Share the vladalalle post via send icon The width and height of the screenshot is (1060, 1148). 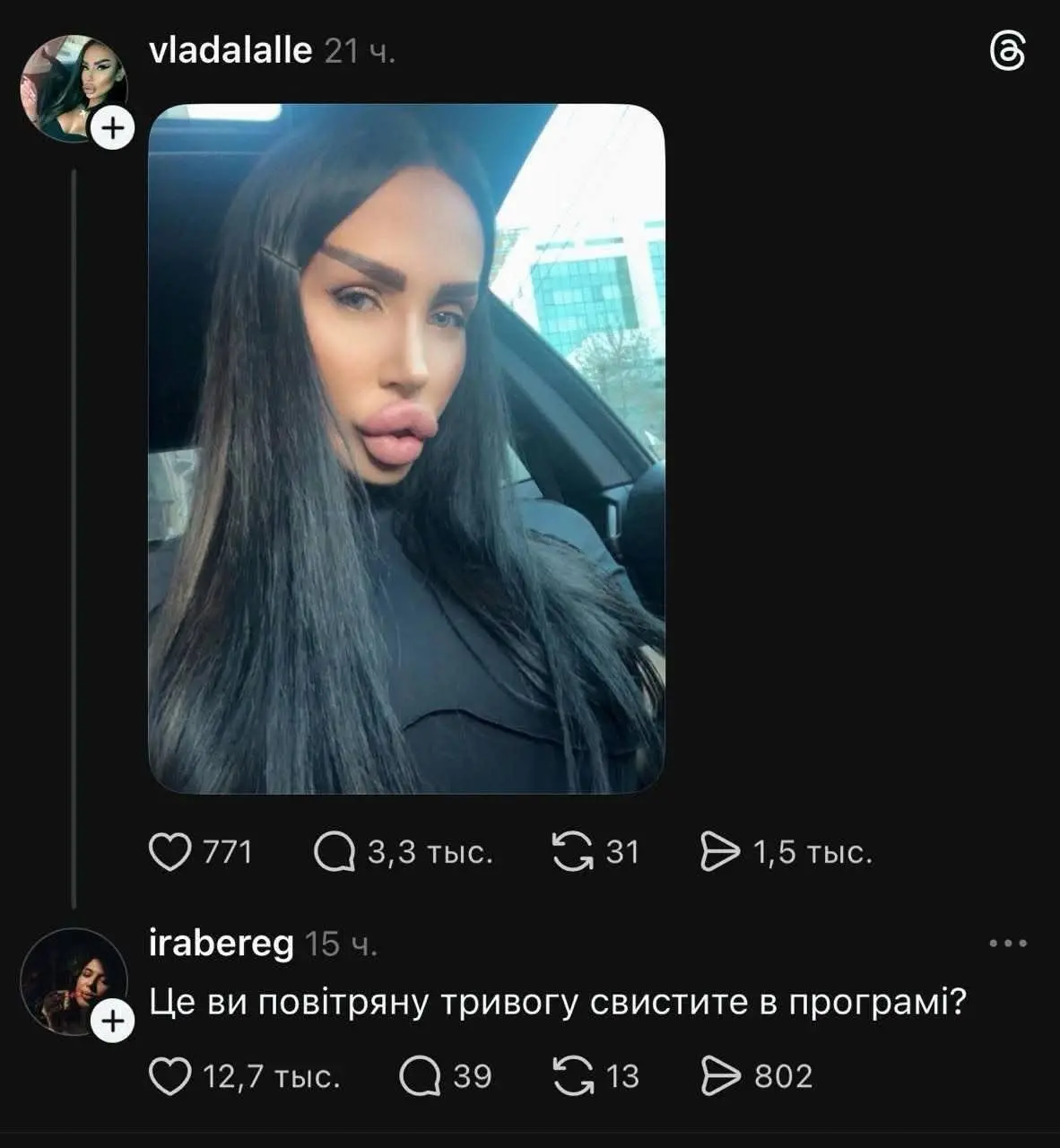(x=719, y=852)
